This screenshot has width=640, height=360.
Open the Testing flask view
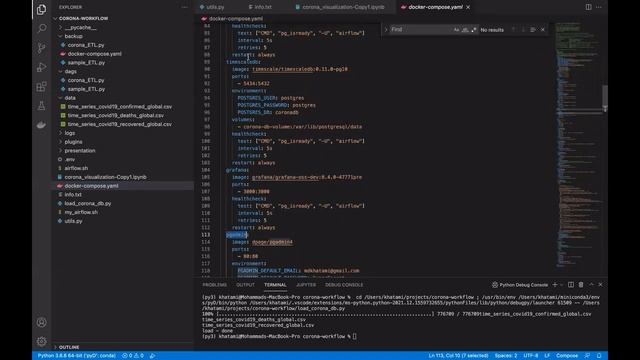[x=41, y=106]
